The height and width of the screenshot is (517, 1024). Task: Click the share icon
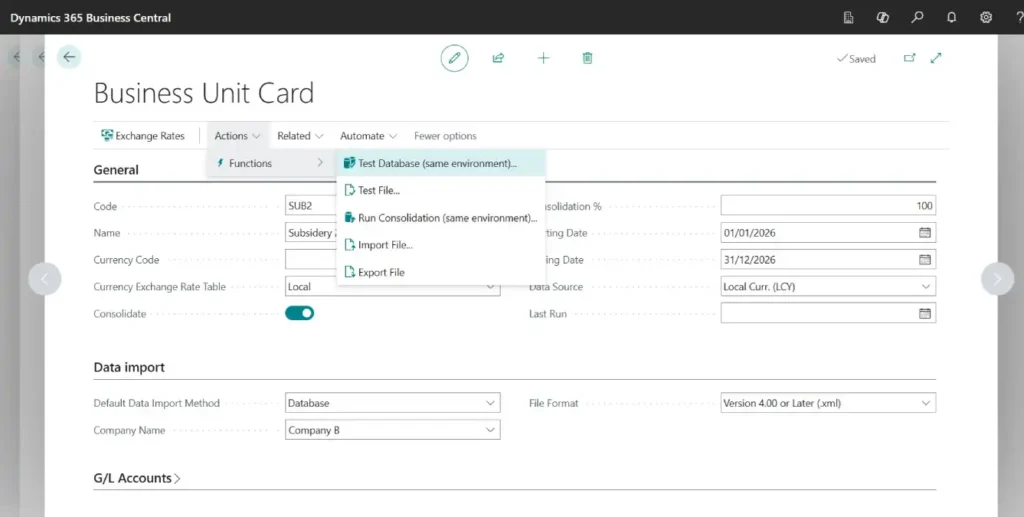click(498, 58)
